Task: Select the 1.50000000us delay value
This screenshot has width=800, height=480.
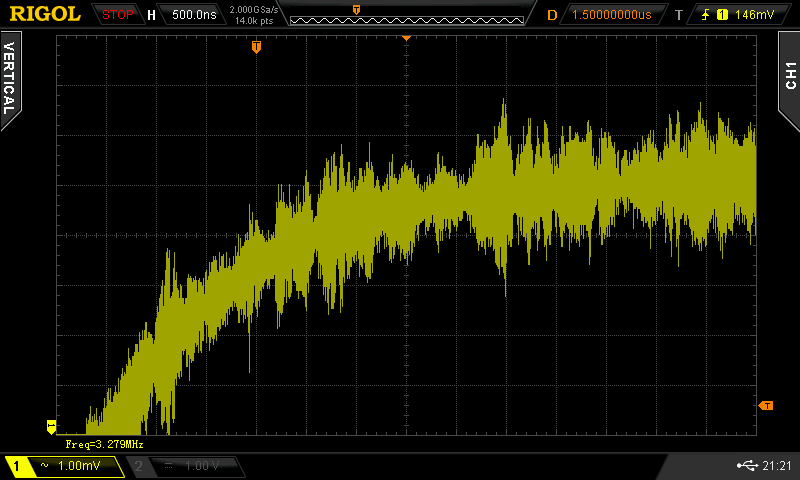Action: (611, 15)
